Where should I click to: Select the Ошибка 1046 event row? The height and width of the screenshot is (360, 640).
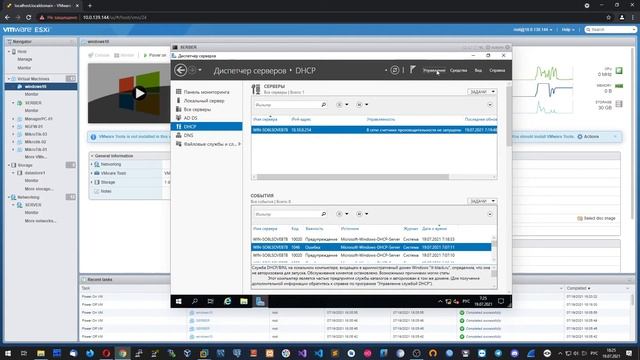tap(371, 247)
